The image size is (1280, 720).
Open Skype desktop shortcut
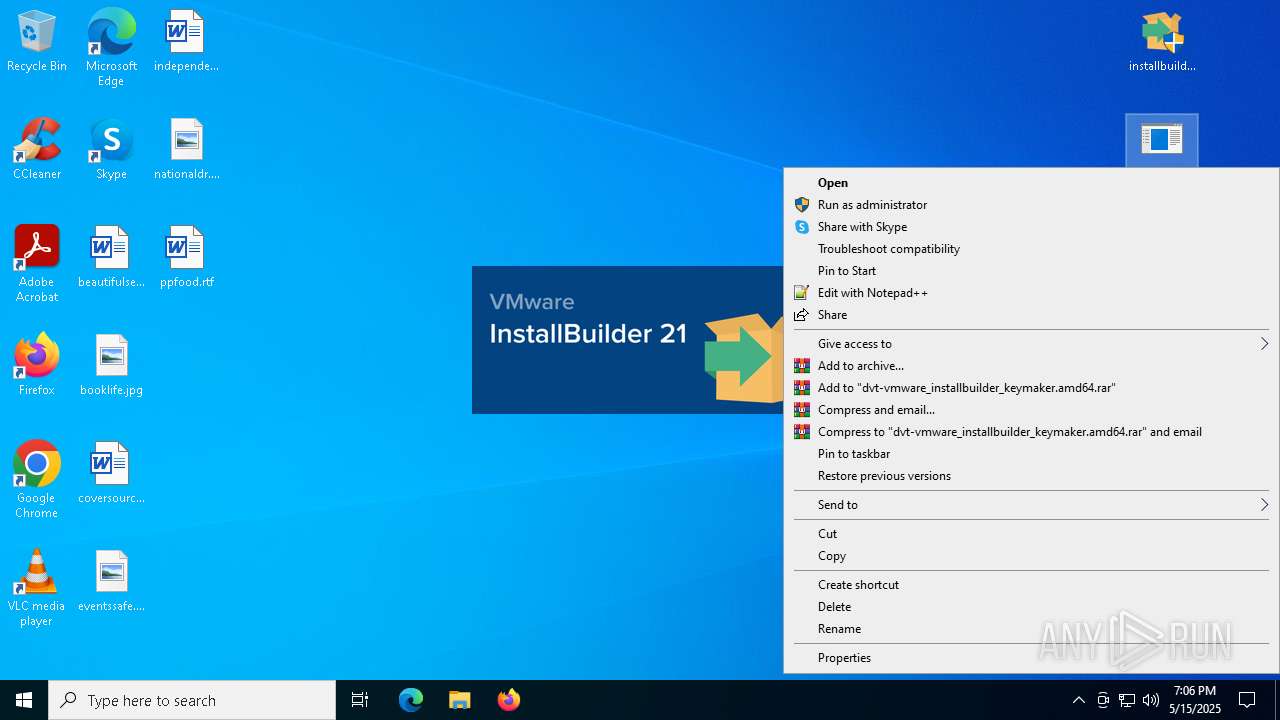point(111,150)
